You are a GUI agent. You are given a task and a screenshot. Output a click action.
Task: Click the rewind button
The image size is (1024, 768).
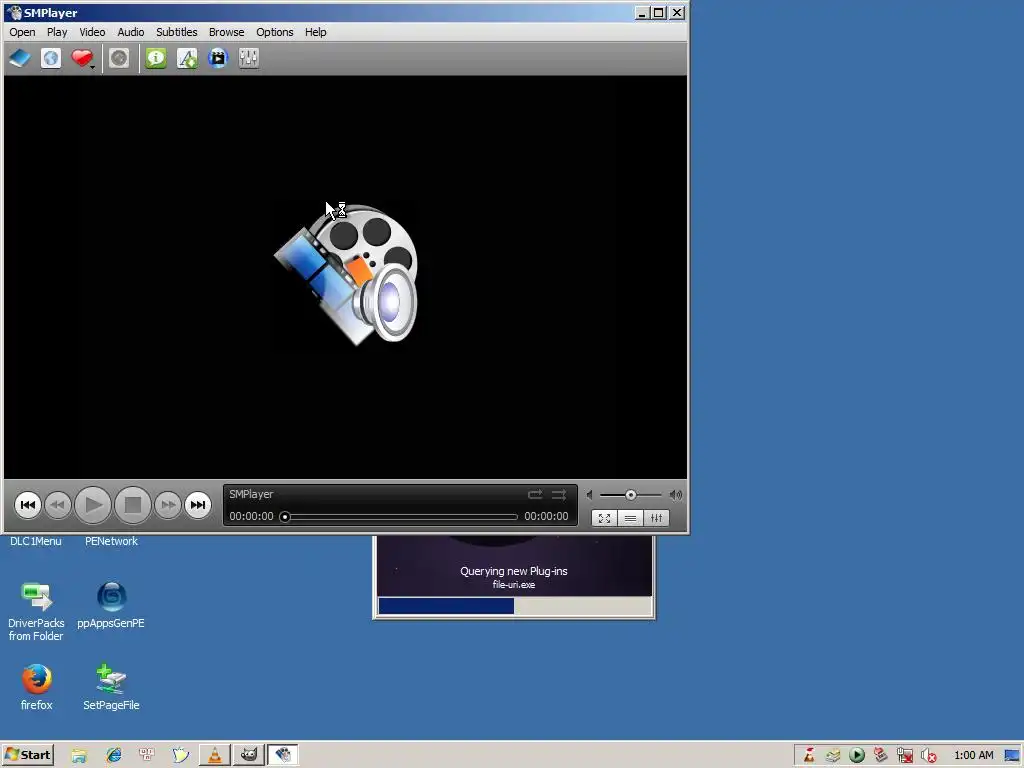pyautogui.click(x=57, y=505)
